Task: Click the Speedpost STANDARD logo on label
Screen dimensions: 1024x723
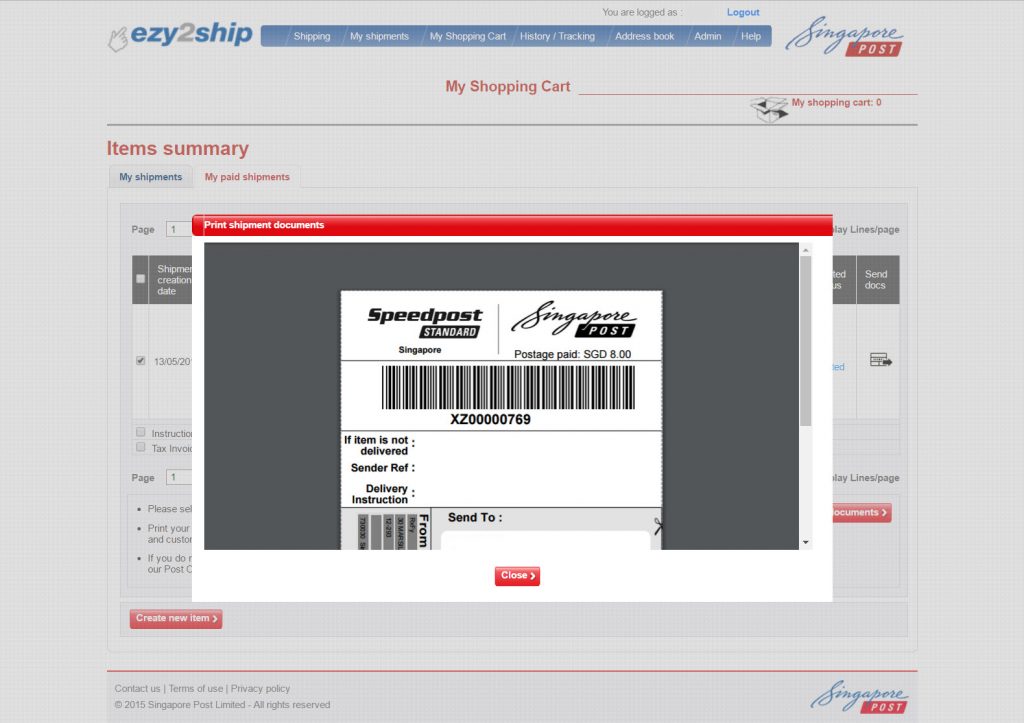Action: 425,323
